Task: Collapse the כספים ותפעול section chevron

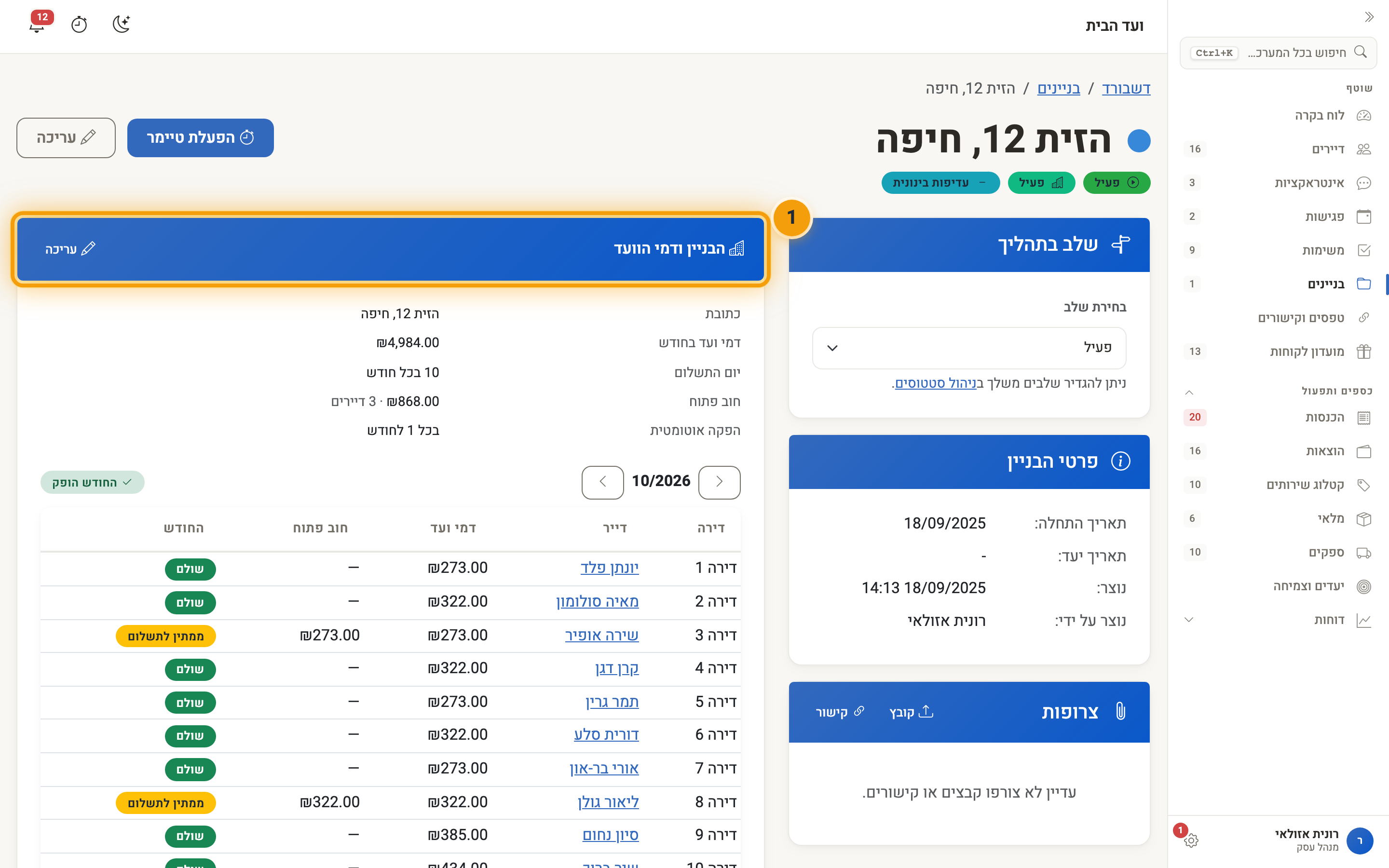Action: pyautogui.click(x=1189, y=392)
